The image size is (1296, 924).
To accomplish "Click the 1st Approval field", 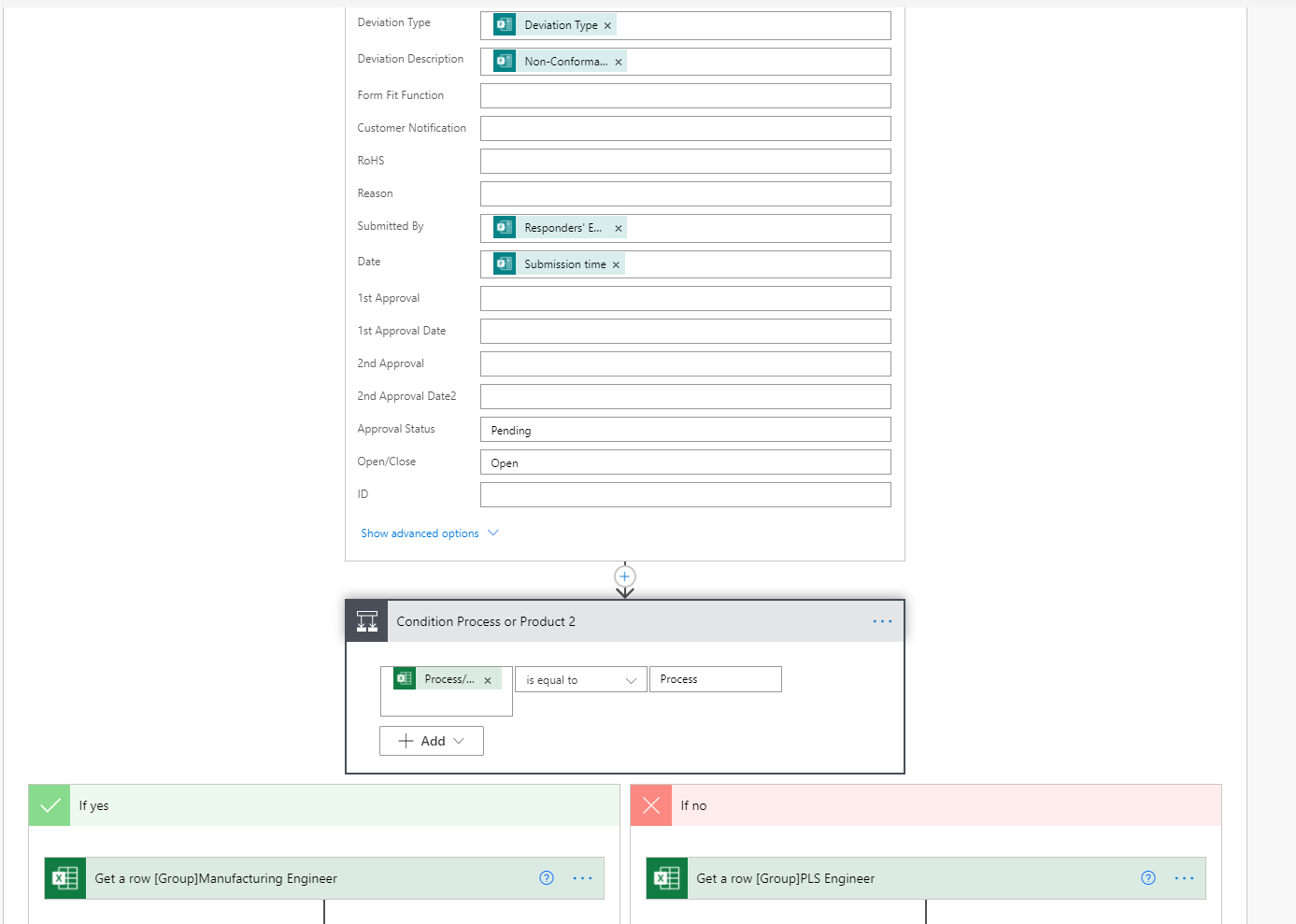I will 686,299.
